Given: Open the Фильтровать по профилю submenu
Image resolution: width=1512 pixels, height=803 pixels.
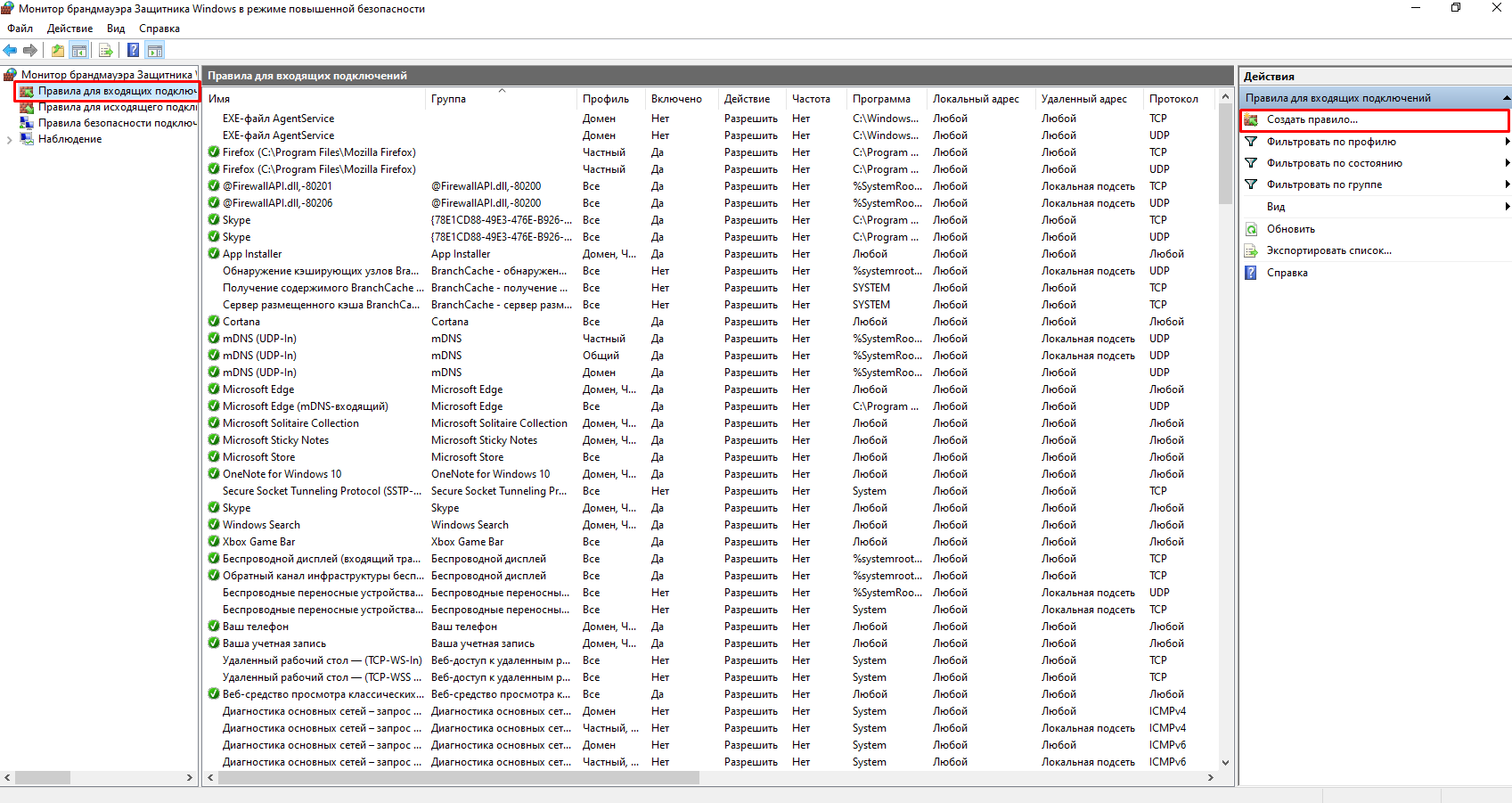Looking at the screenshot, I should [x=1331, y=142].
